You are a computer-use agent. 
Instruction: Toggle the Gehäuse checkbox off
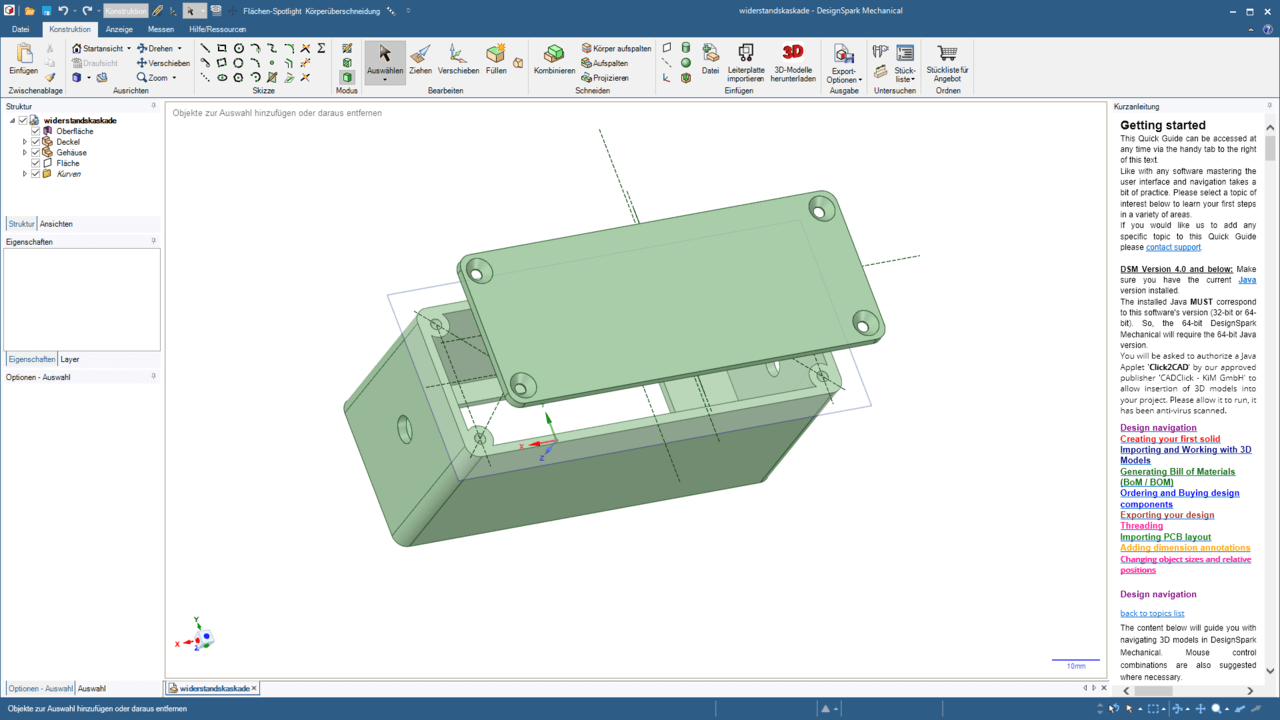point(35,152)
